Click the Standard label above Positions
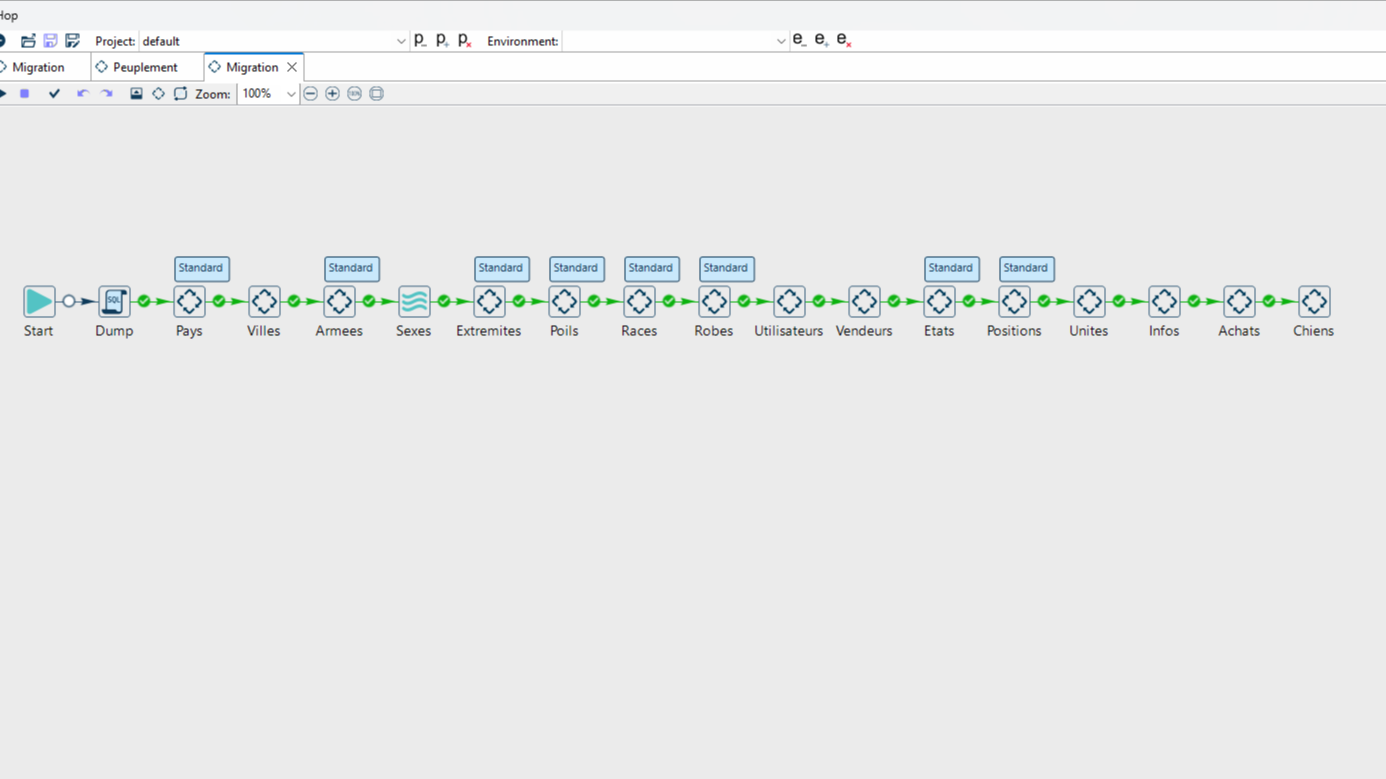The image size is (1386, 779). 1026,268
